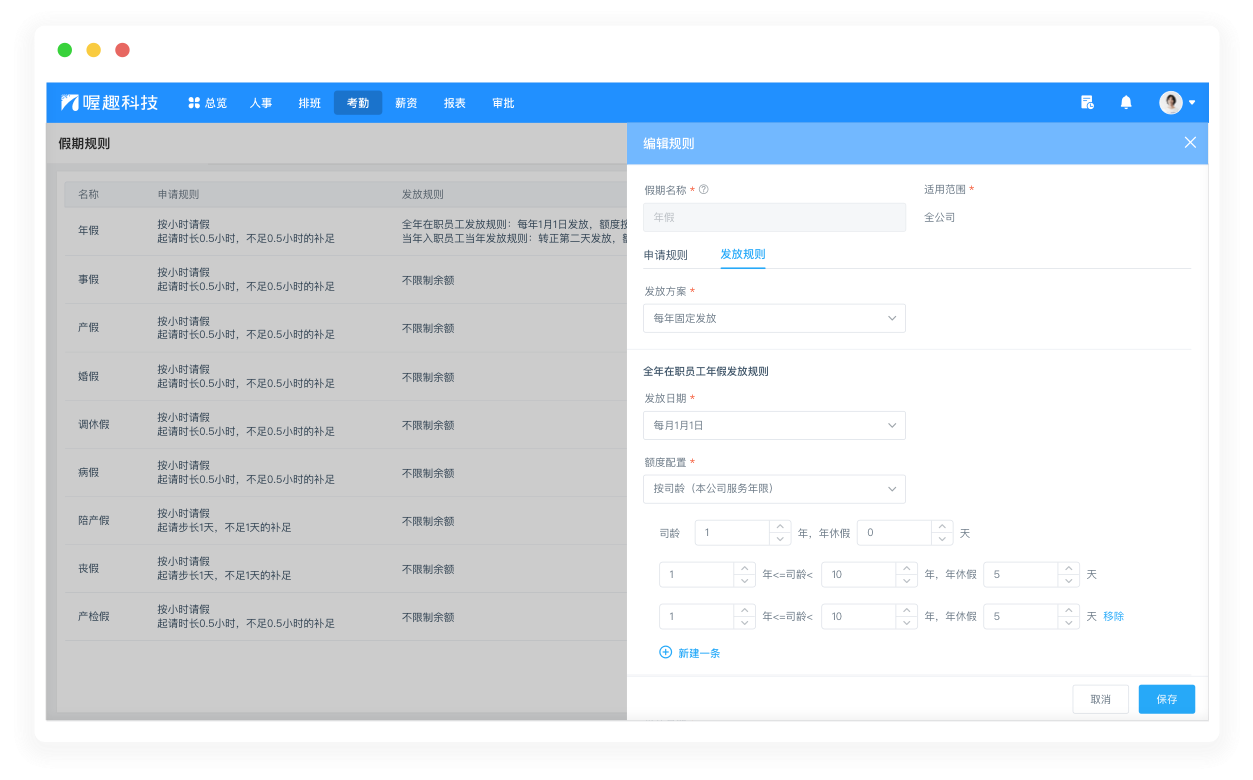
Task: Click the 申请规则 column header in table
Action: tap(178, 194)
